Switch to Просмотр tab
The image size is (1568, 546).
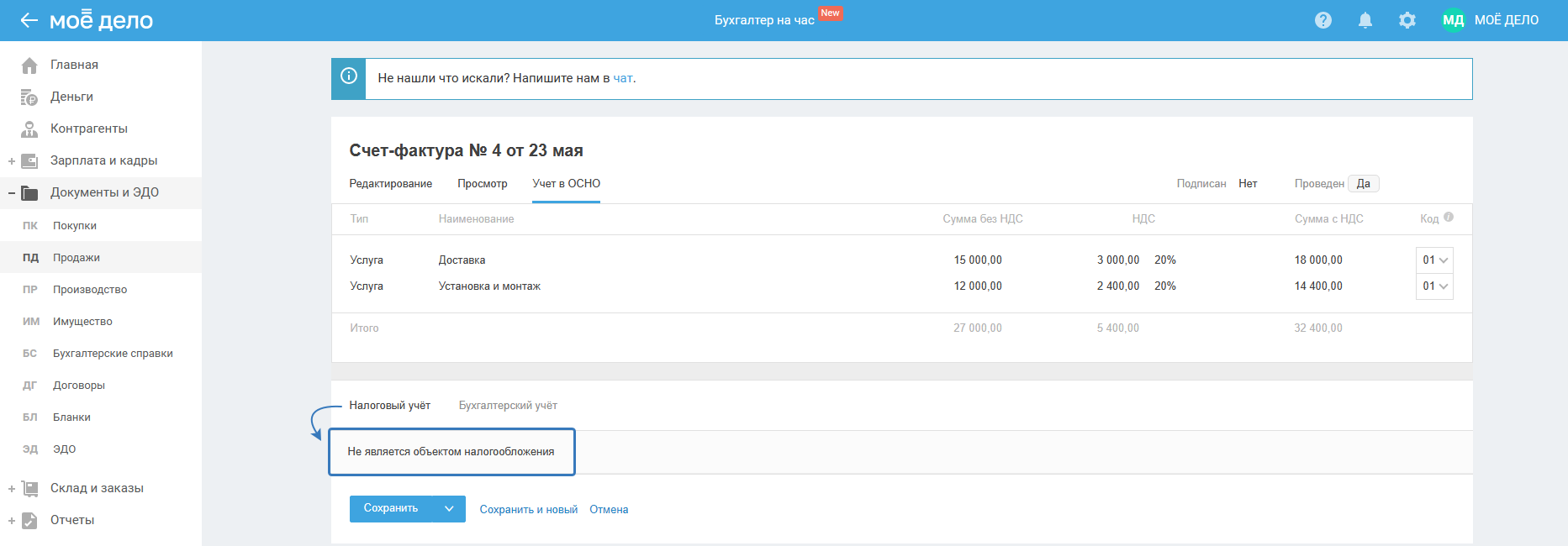coord(483,184)
